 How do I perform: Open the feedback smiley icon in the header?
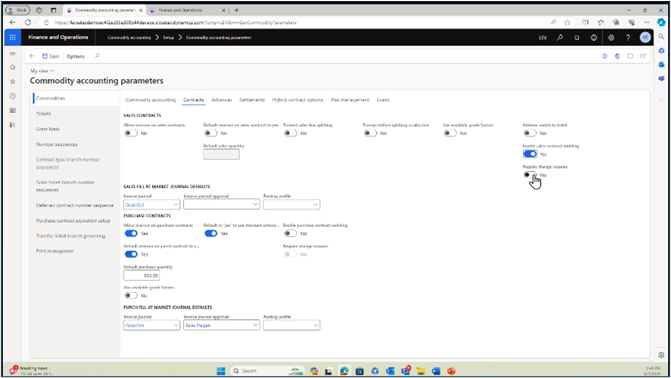594,38
